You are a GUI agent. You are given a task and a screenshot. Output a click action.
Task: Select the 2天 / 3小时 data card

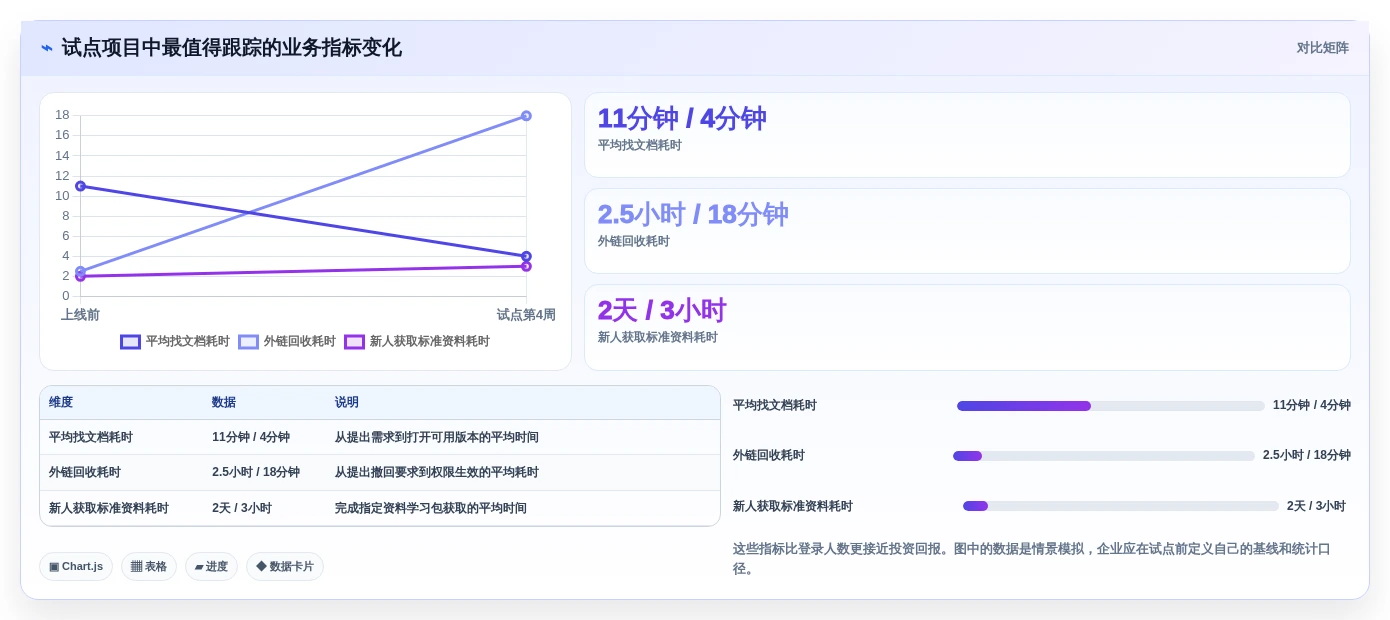[967, 327]
